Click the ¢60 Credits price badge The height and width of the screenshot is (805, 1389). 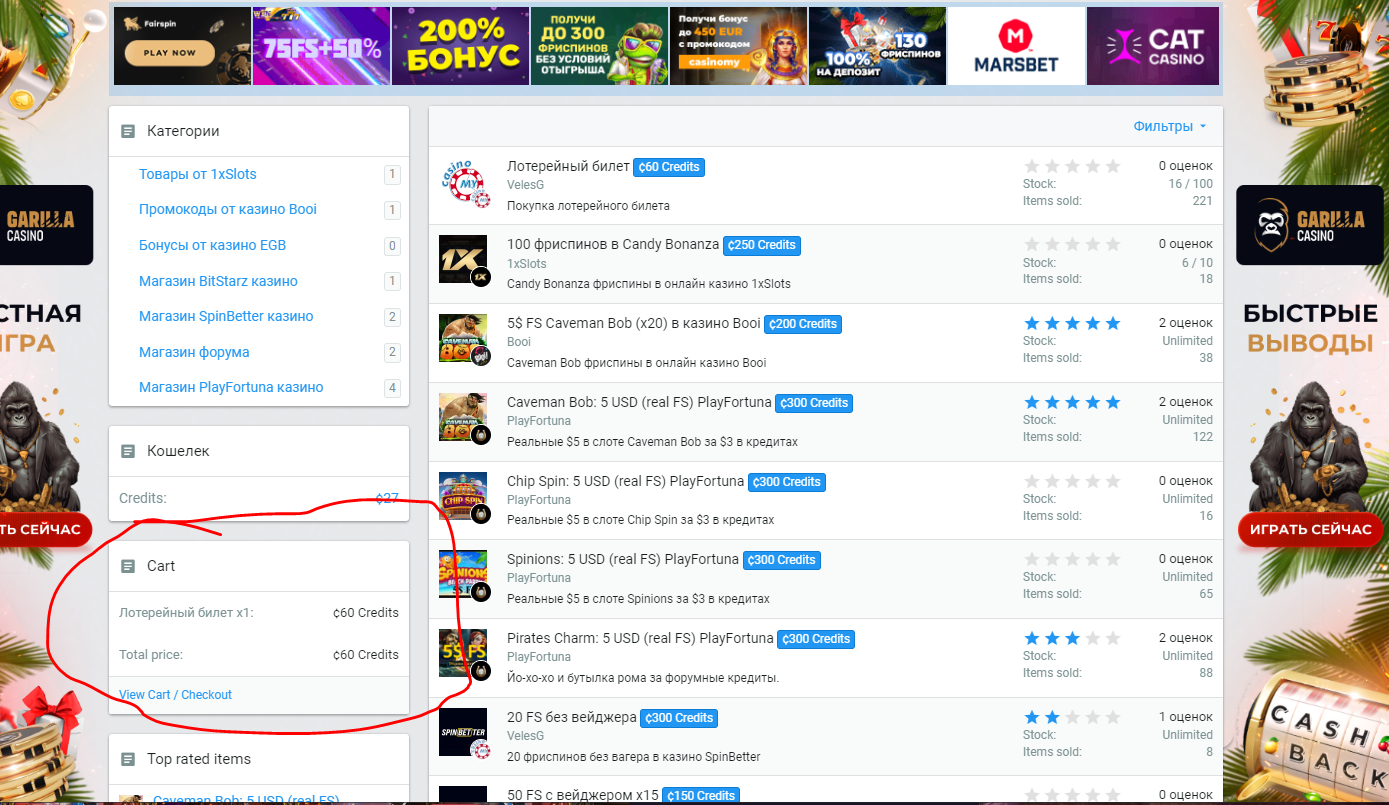click(x=669, y=167)
